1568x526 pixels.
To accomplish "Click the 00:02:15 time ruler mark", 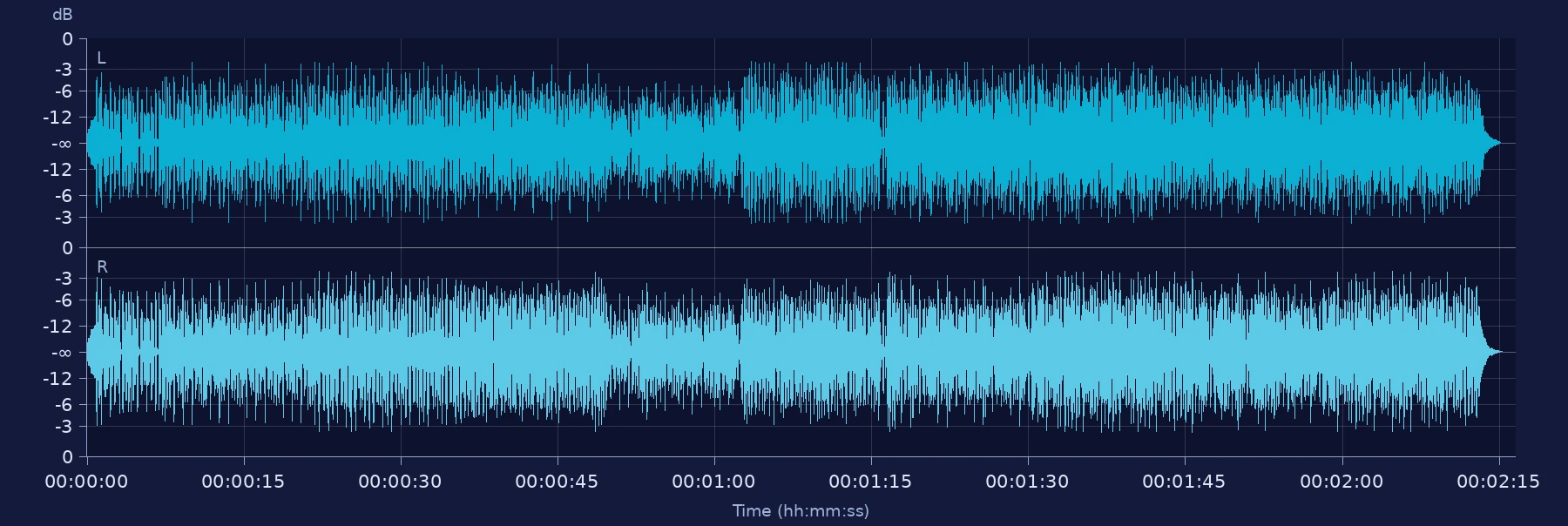I will tap(1498, 482).
